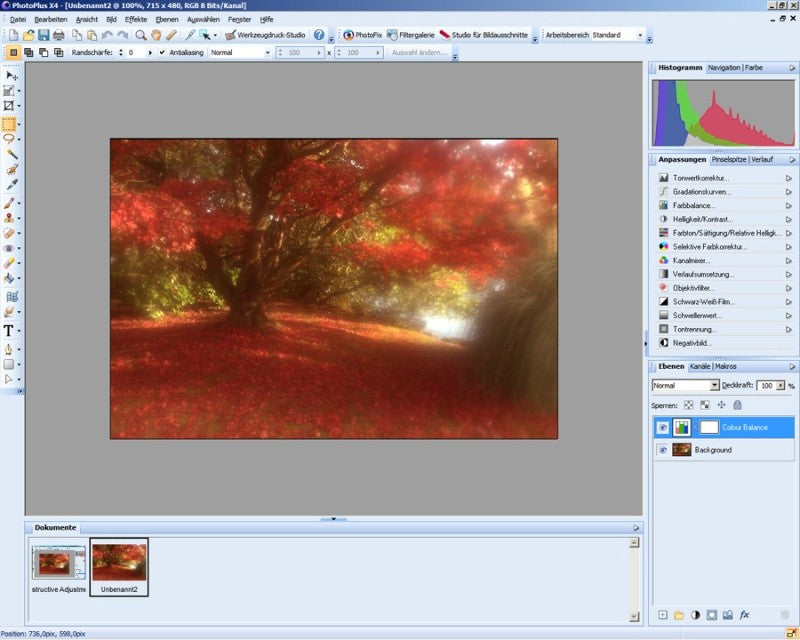
Task: Save the document with the floppy icon
Action: pyautogui.click(x=44, y=35)
